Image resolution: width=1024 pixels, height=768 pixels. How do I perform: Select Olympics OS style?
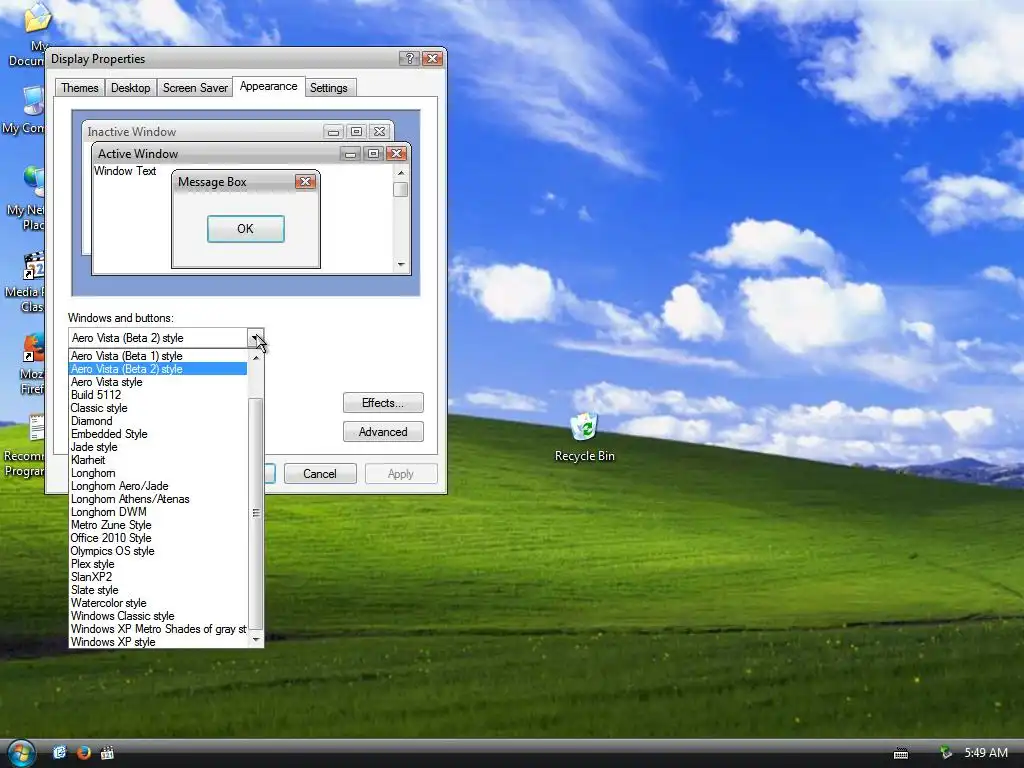(x=158, y=551)
